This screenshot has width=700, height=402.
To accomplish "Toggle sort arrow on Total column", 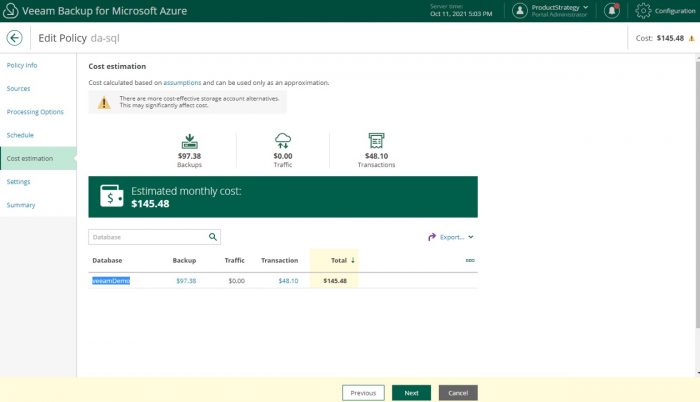I will coord(353,260).
